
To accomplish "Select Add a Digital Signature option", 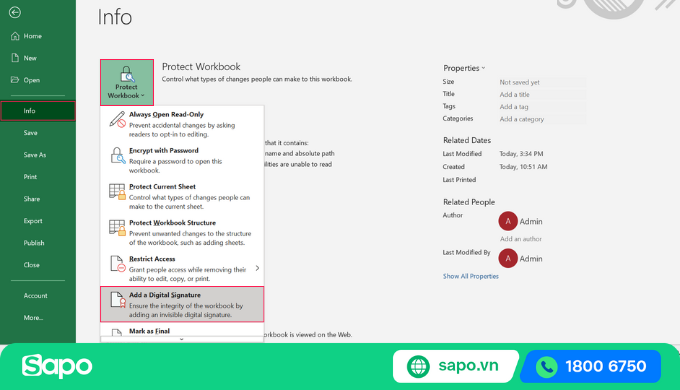I will pyautogui.click(x=182, y=304).
